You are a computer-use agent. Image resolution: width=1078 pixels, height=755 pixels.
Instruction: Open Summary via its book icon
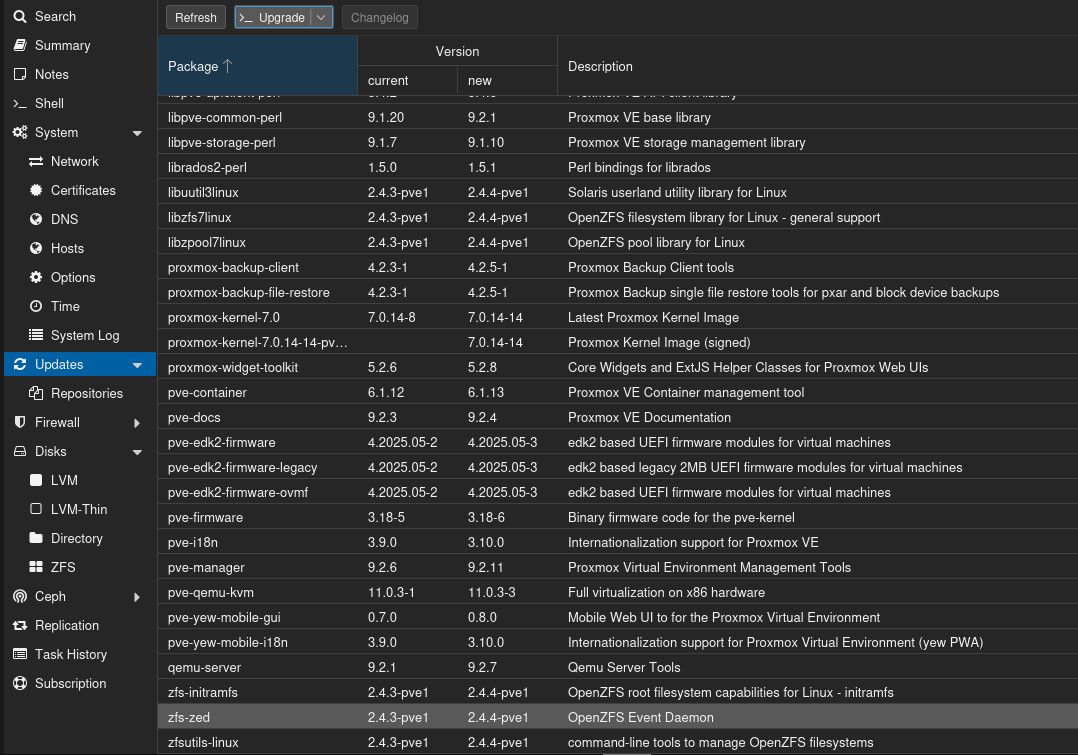[20, 45]
